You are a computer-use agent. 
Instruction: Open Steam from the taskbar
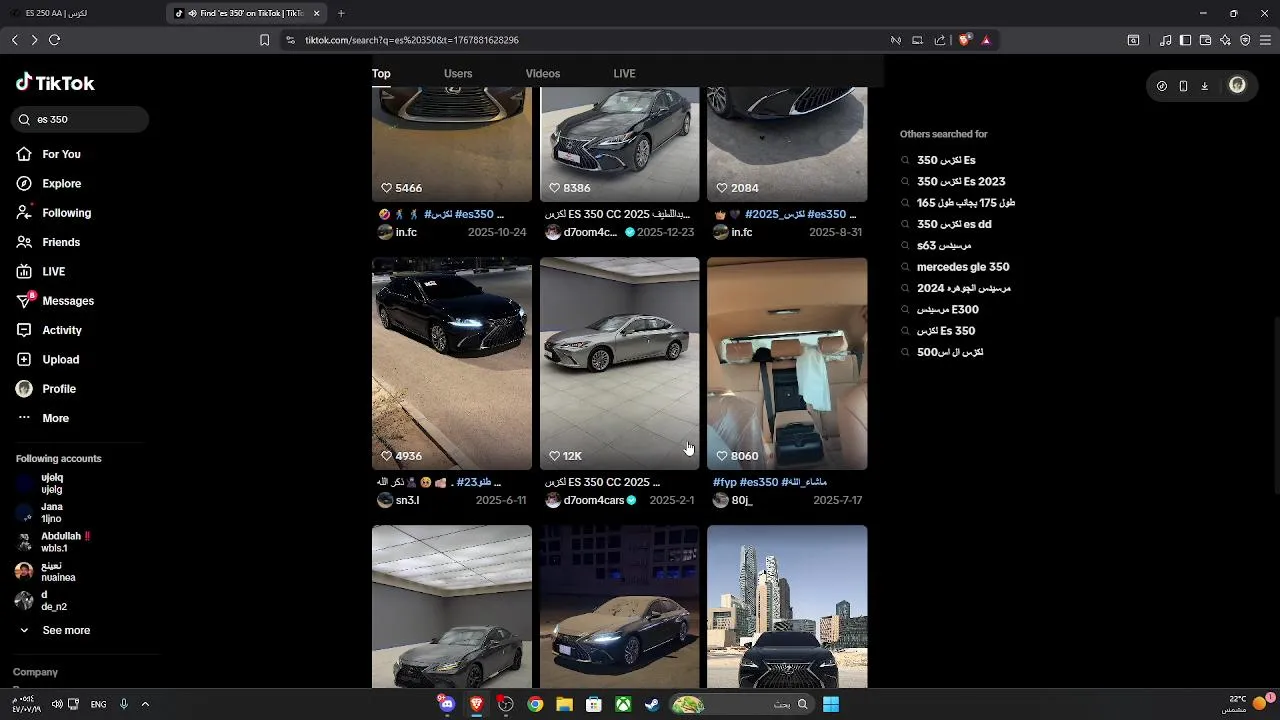click(652, 704)
